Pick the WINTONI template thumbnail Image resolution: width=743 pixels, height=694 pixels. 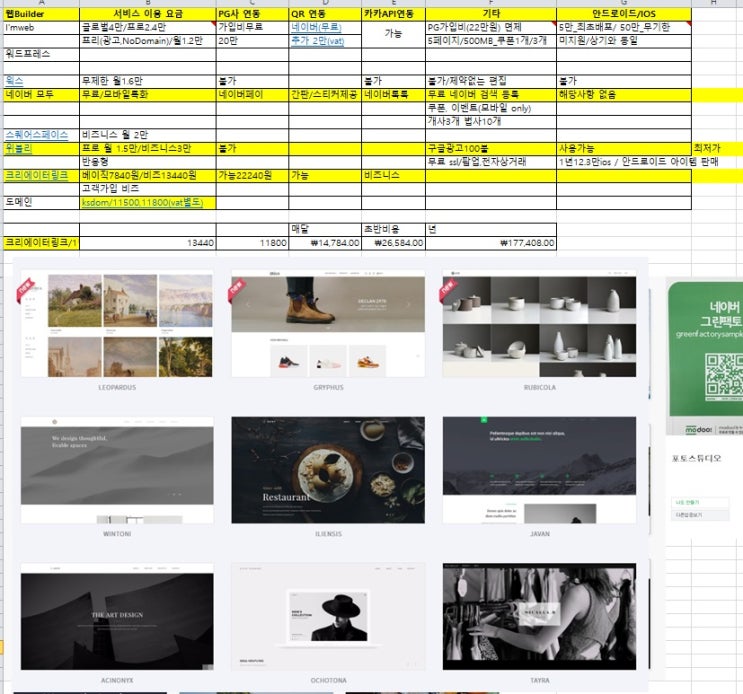pos(117,470)
